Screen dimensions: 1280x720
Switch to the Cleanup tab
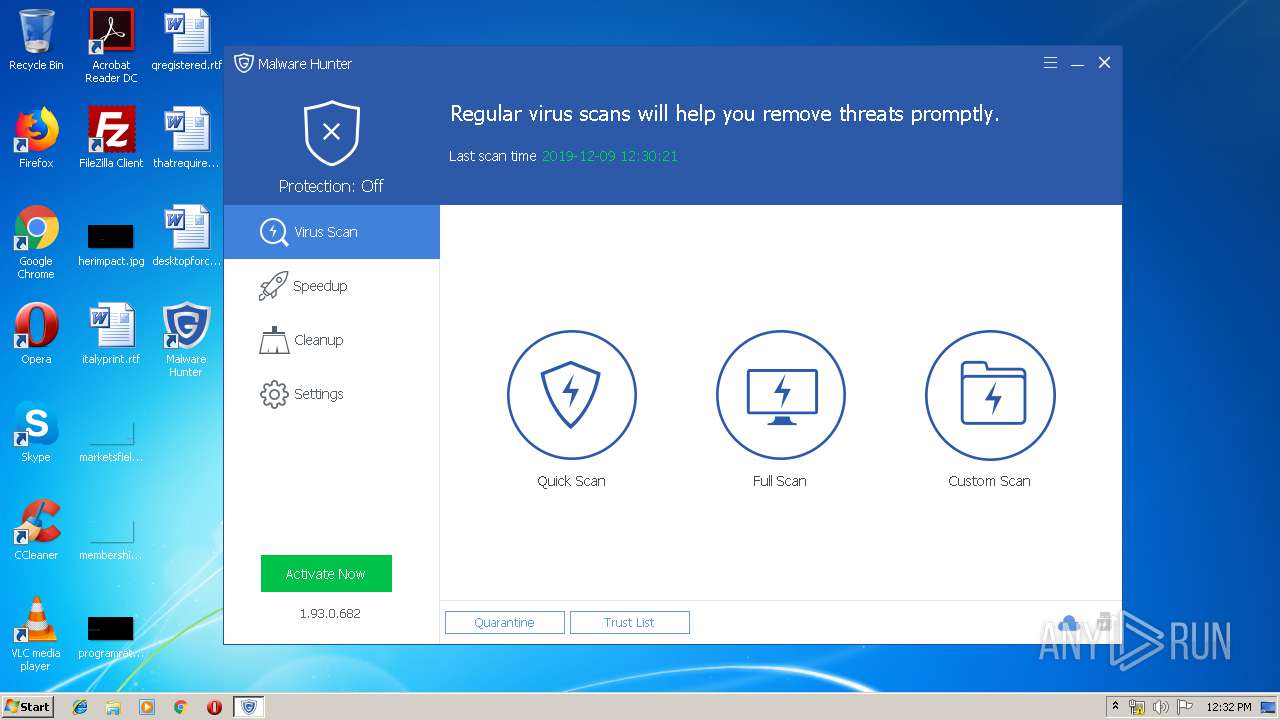331,340
